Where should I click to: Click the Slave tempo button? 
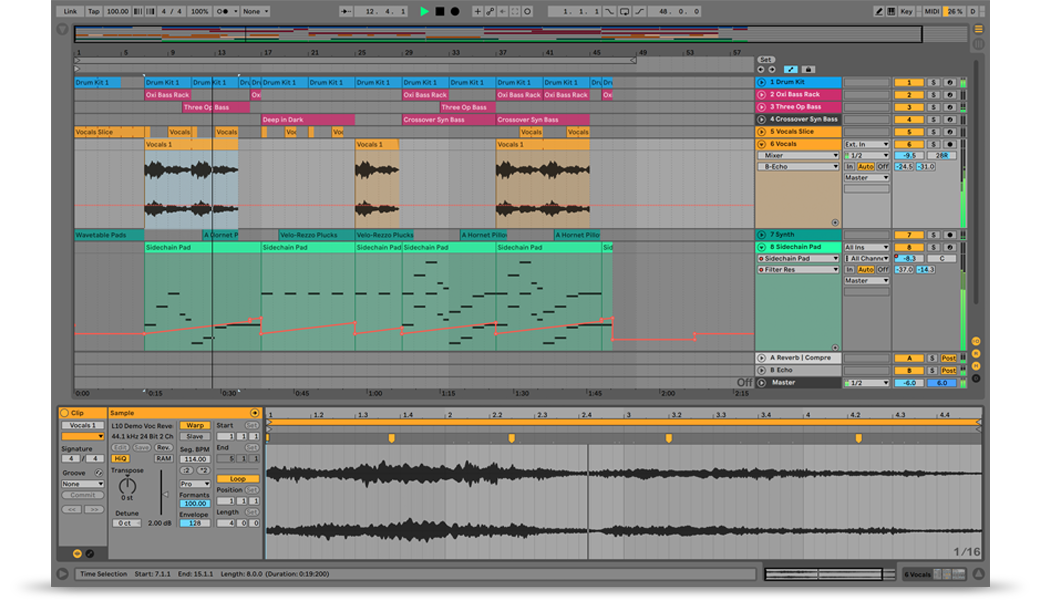[195, 436]
